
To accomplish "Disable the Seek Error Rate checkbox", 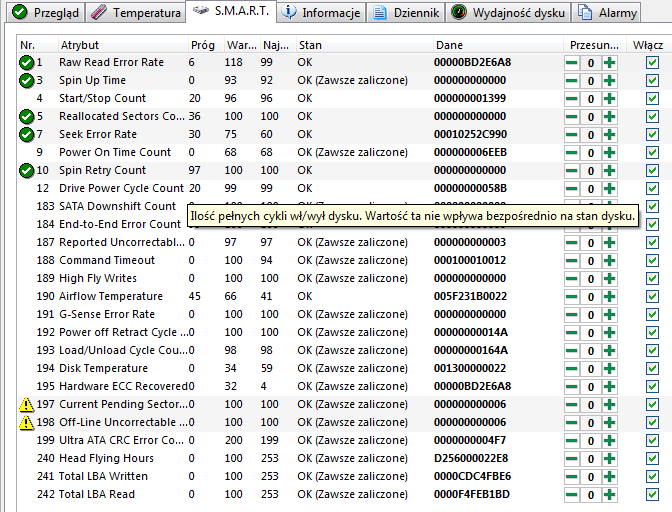I will coord(652,135).
